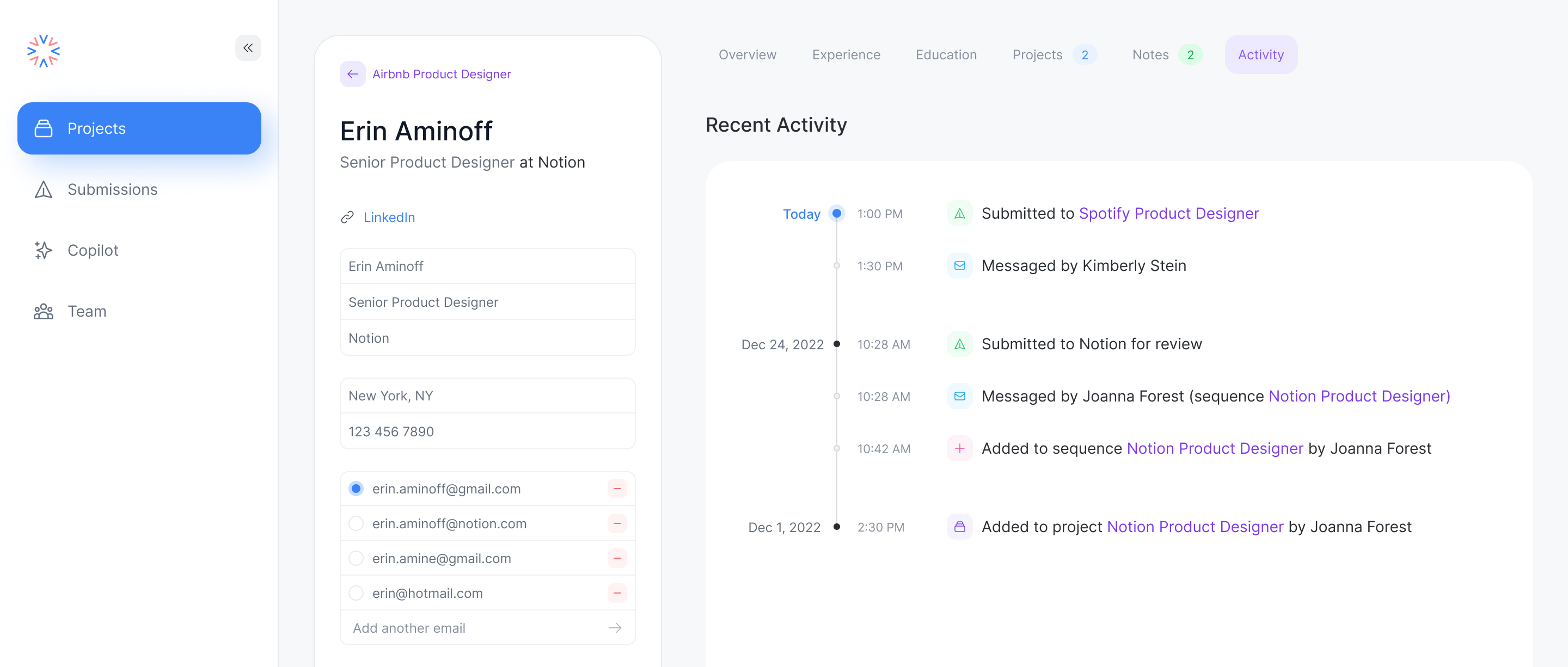The height and width of the screenshot is (667, 1568).
Task: Click the app logo in sidebar
Action: [43, 51]
